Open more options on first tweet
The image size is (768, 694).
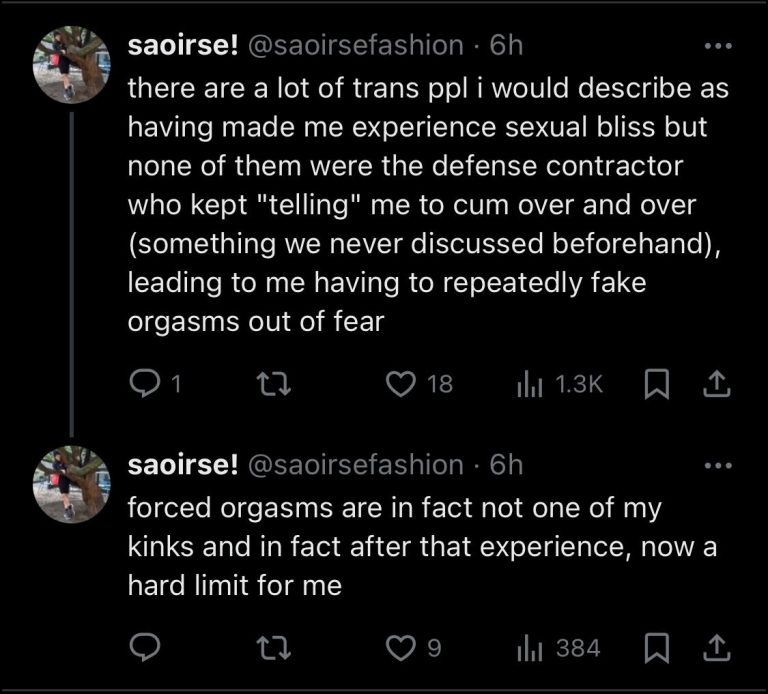718,45
